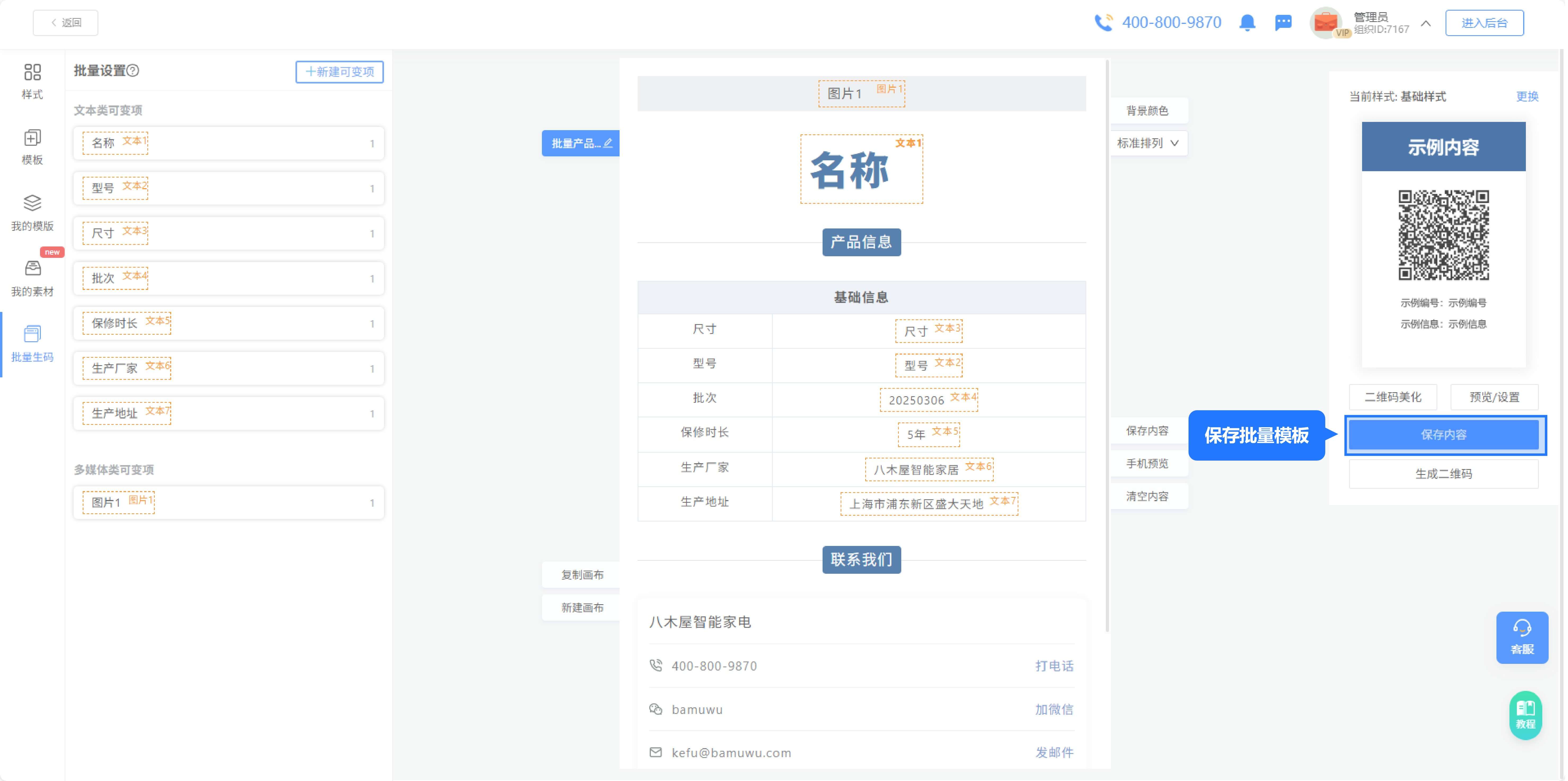
Task: Click the 打电话 link
Action: coord(1054,666)
